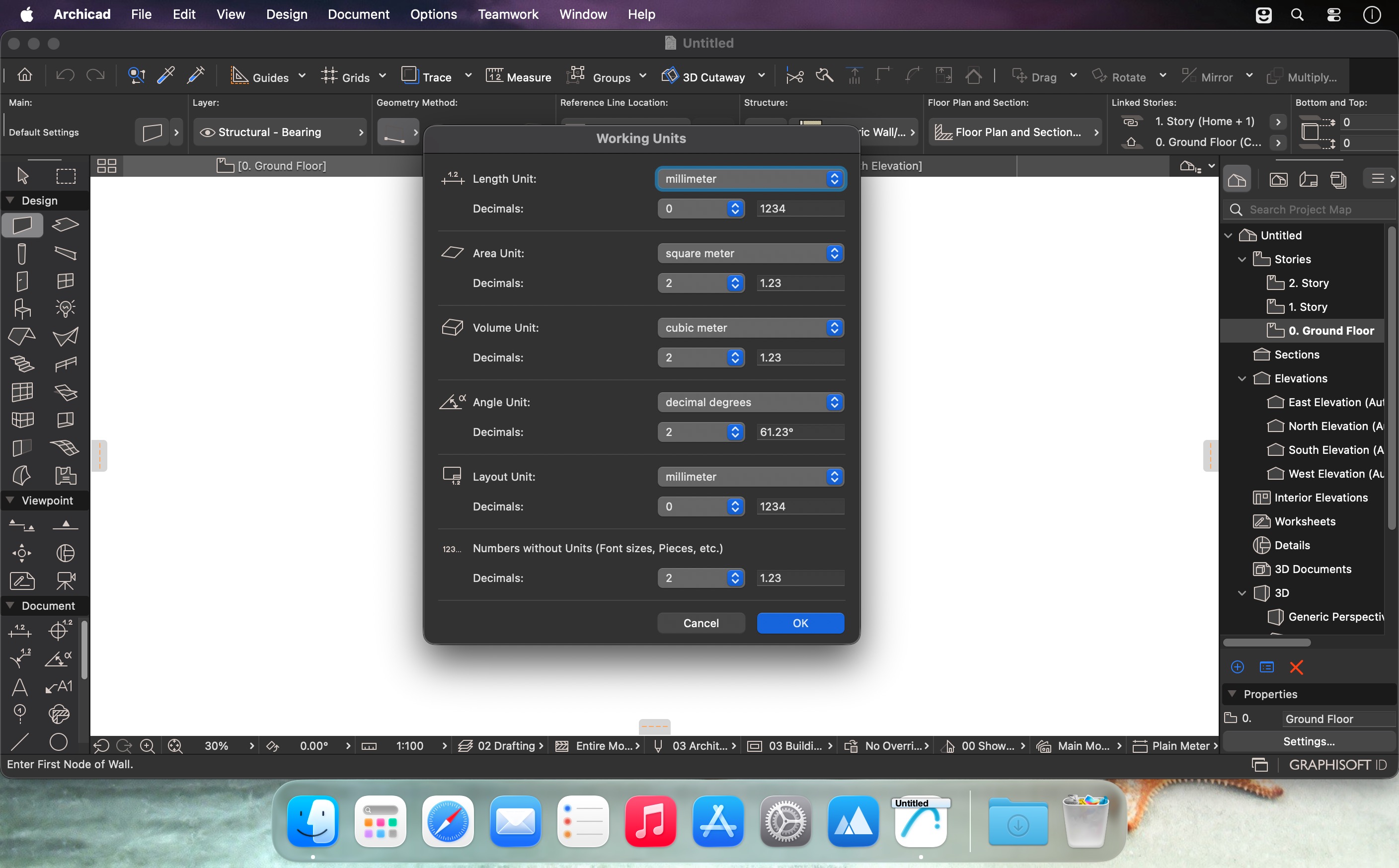Click the Find and Select icon

pyautogui.click(x=136, y=76)
